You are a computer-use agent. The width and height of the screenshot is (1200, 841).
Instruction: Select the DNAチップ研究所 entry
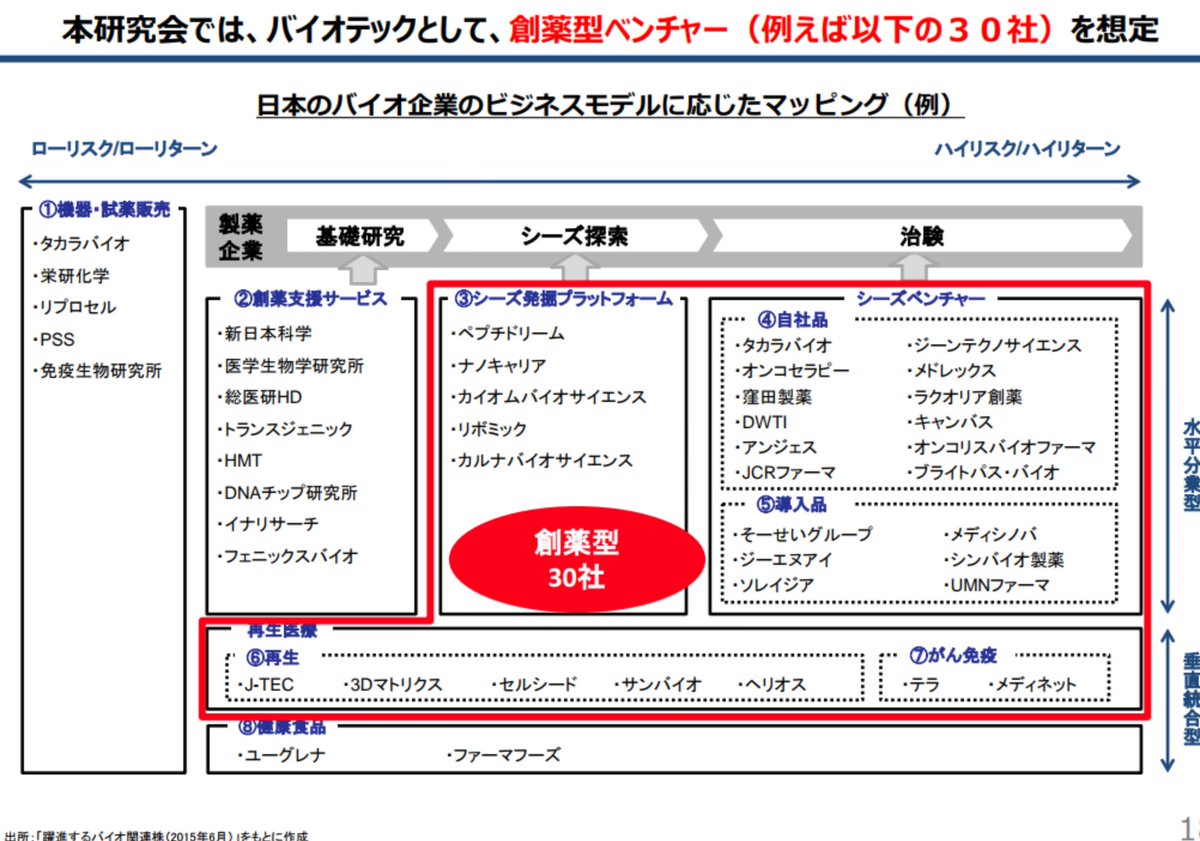(287, 493)
